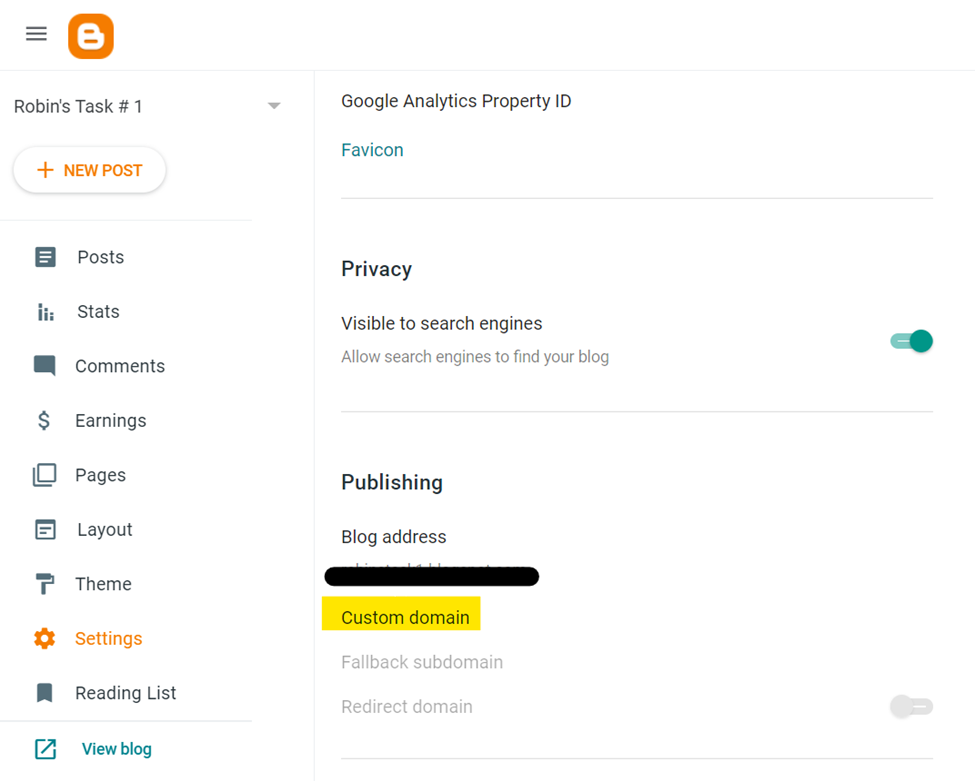Click the Pages icon in sidebar

pyautogui.click(x=45, y=475)
